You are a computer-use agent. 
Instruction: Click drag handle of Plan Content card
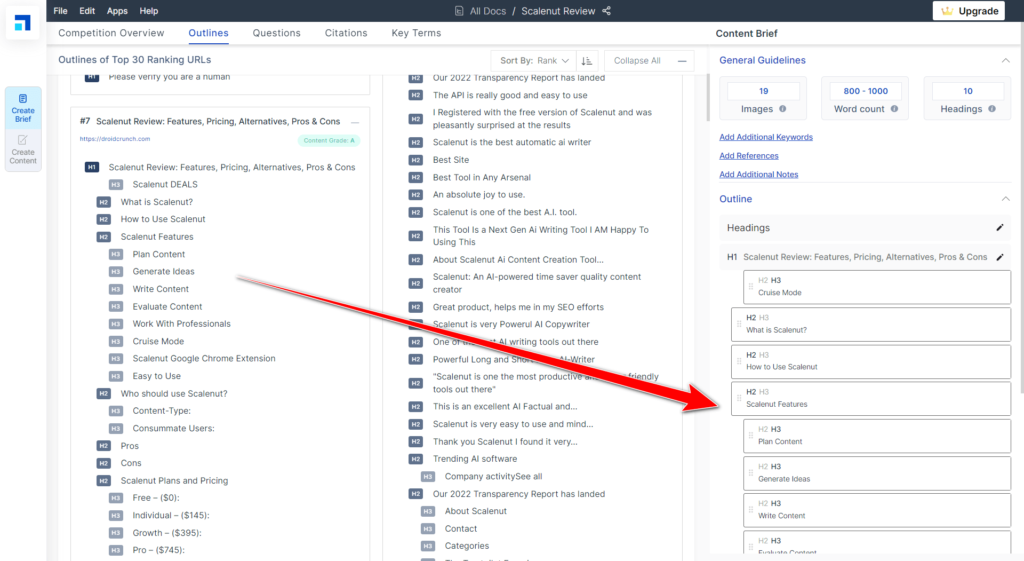pyautogui.click(x=750, y=435)
